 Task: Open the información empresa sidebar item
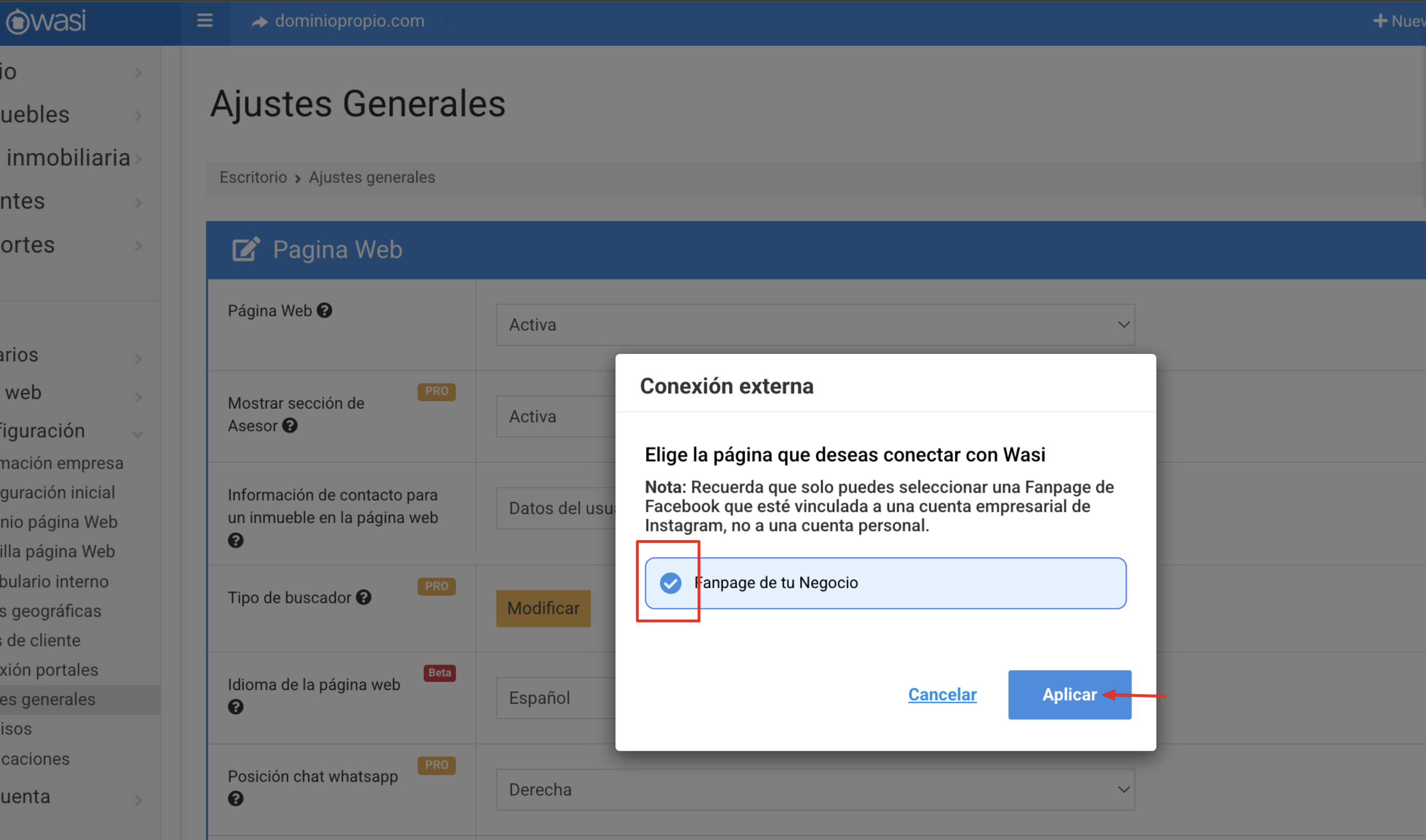click(62, 463)
